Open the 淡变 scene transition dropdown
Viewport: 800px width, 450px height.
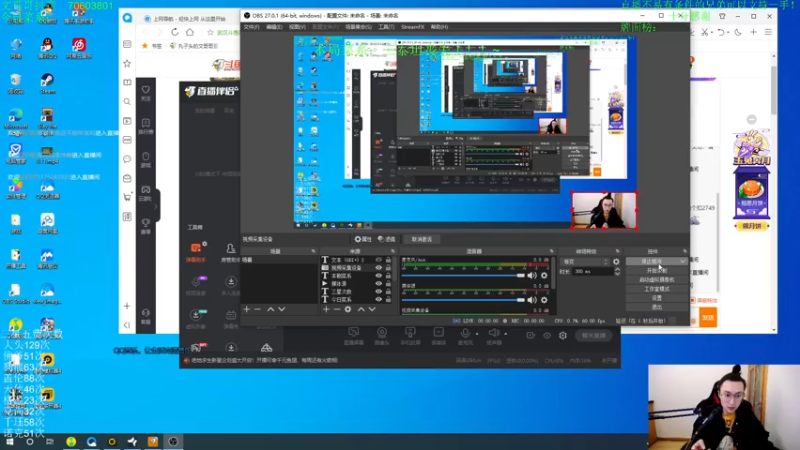click(x=585, y=262)
